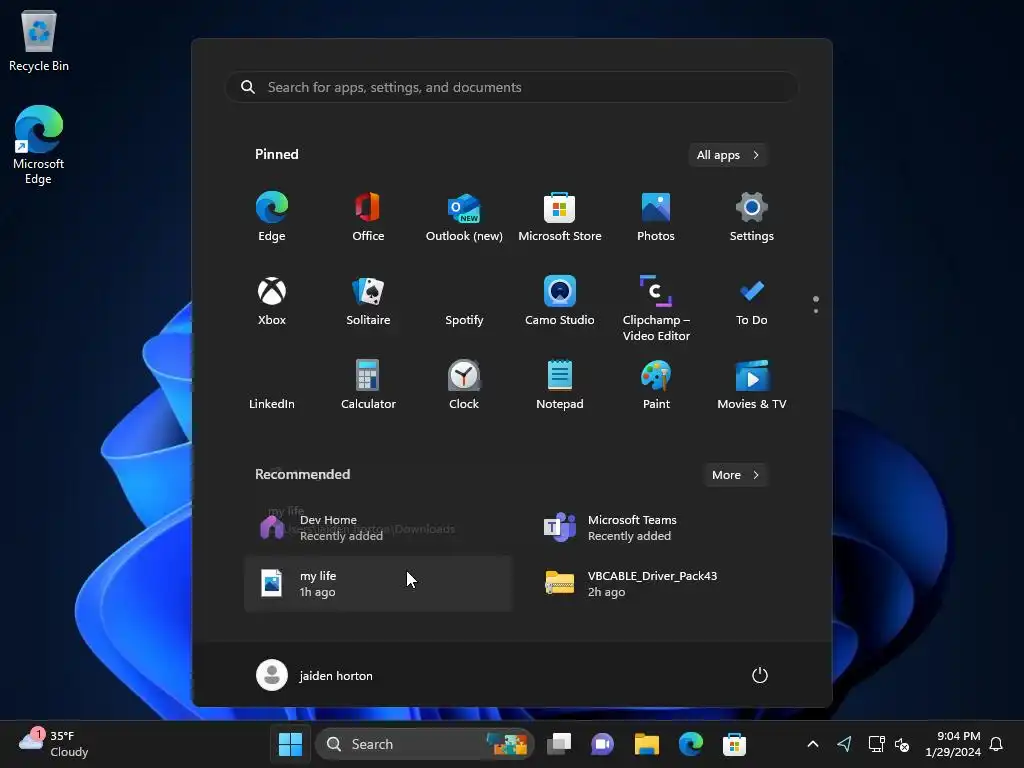This screenshot has width=1024, height=768.
Task: Click the More button in Recommended
Action: pyautogui.click(x=735, y=475)
